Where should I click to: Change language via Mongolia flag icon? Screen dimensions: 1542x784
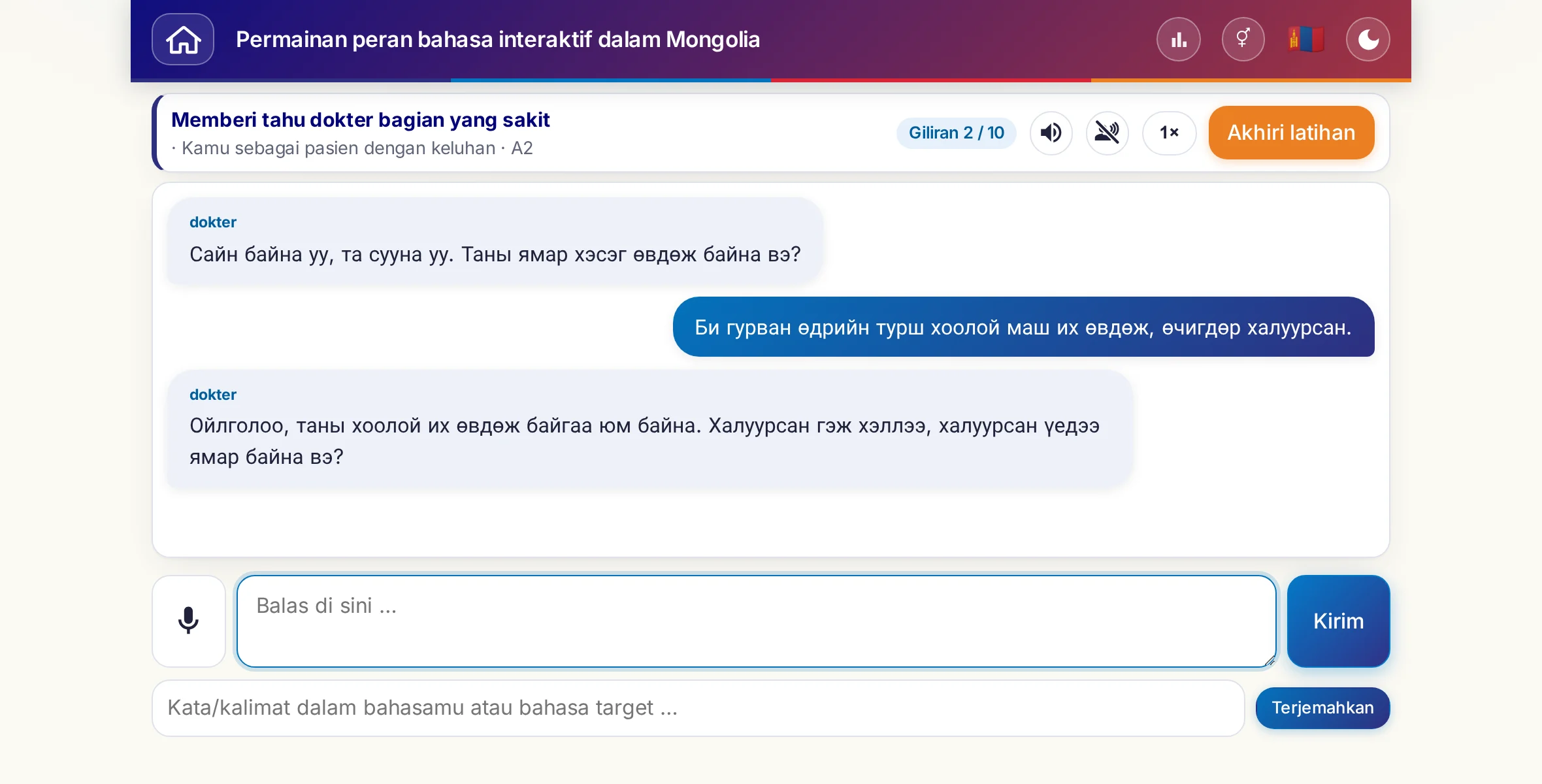click(x=1305, y=39)
